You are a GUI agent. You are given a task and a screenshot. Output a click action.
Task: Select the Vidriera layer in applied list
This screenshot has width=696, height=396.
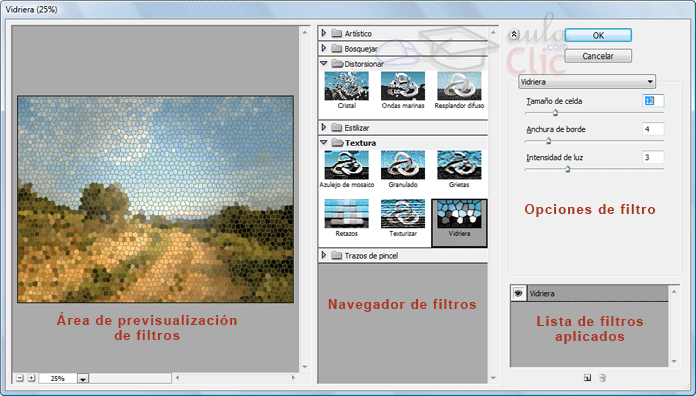597,293
